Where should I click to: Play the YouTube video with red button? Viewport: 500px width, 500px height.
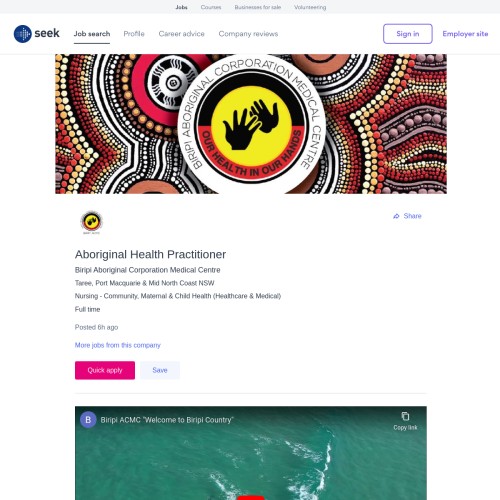[x=251, y=497]
